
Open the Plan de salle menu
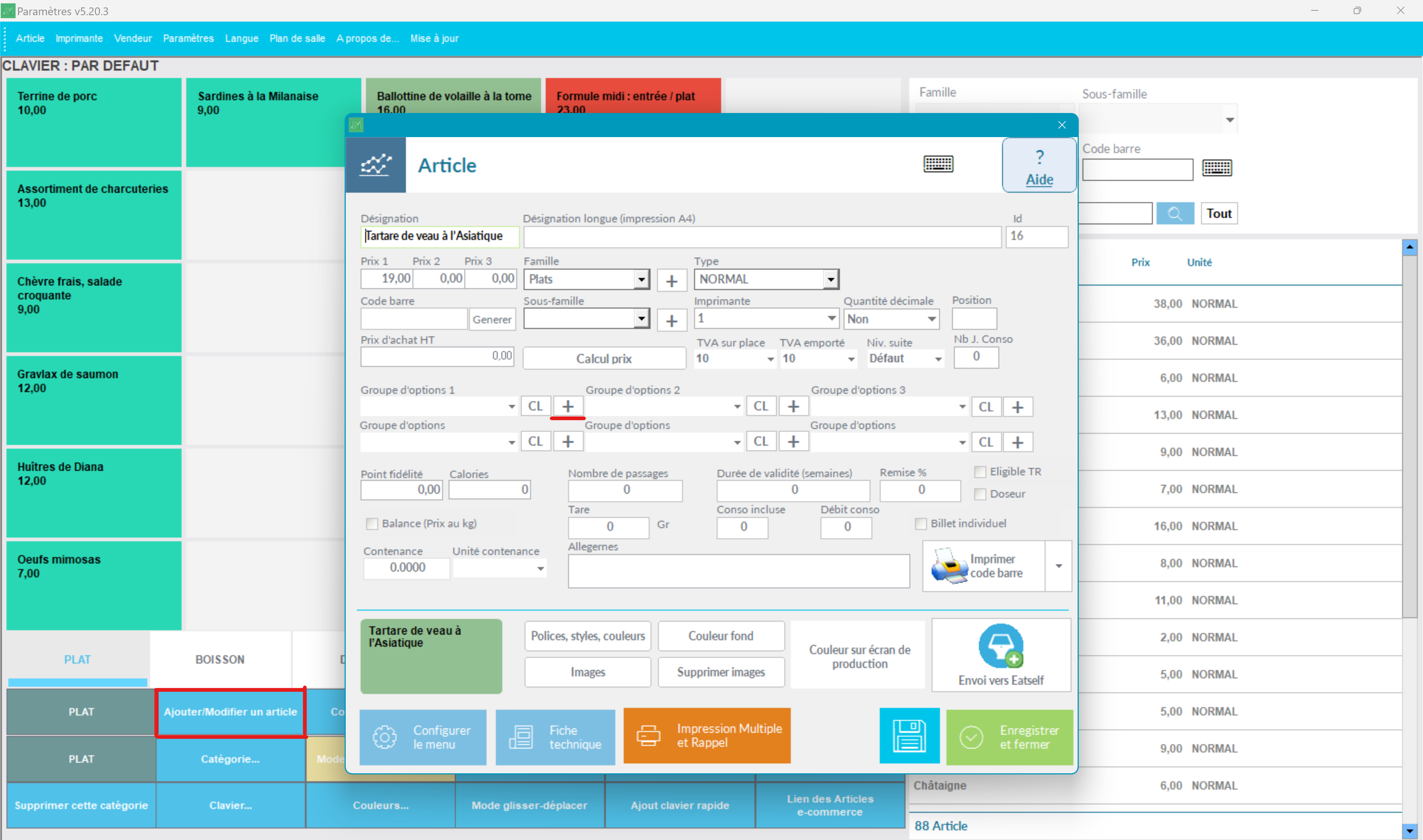pos(297,39)
